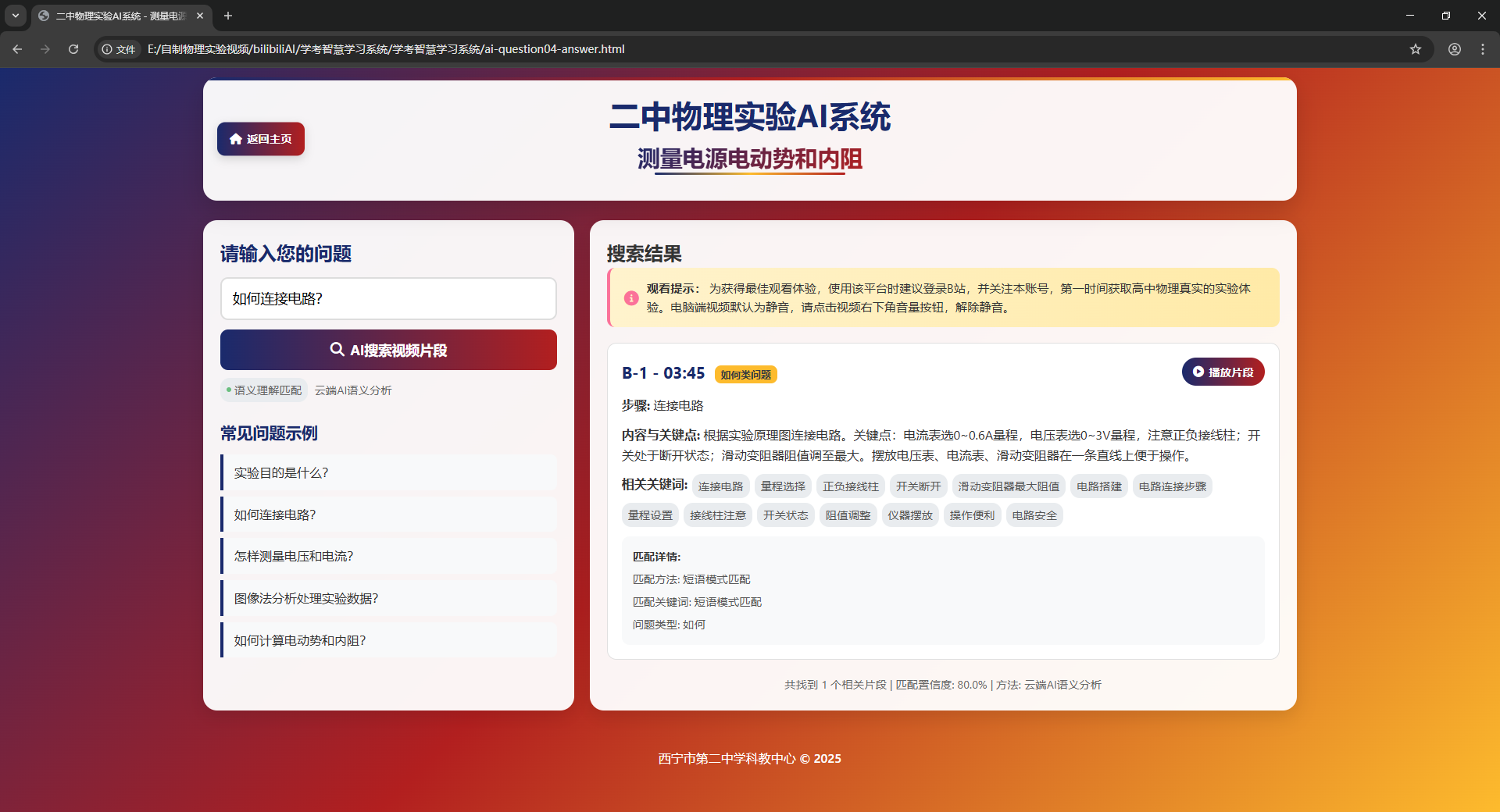This screenshot has height=812, width=1500.
Task: Choose example 图像法分析处理实验数据?
Action: coord(389,598)
